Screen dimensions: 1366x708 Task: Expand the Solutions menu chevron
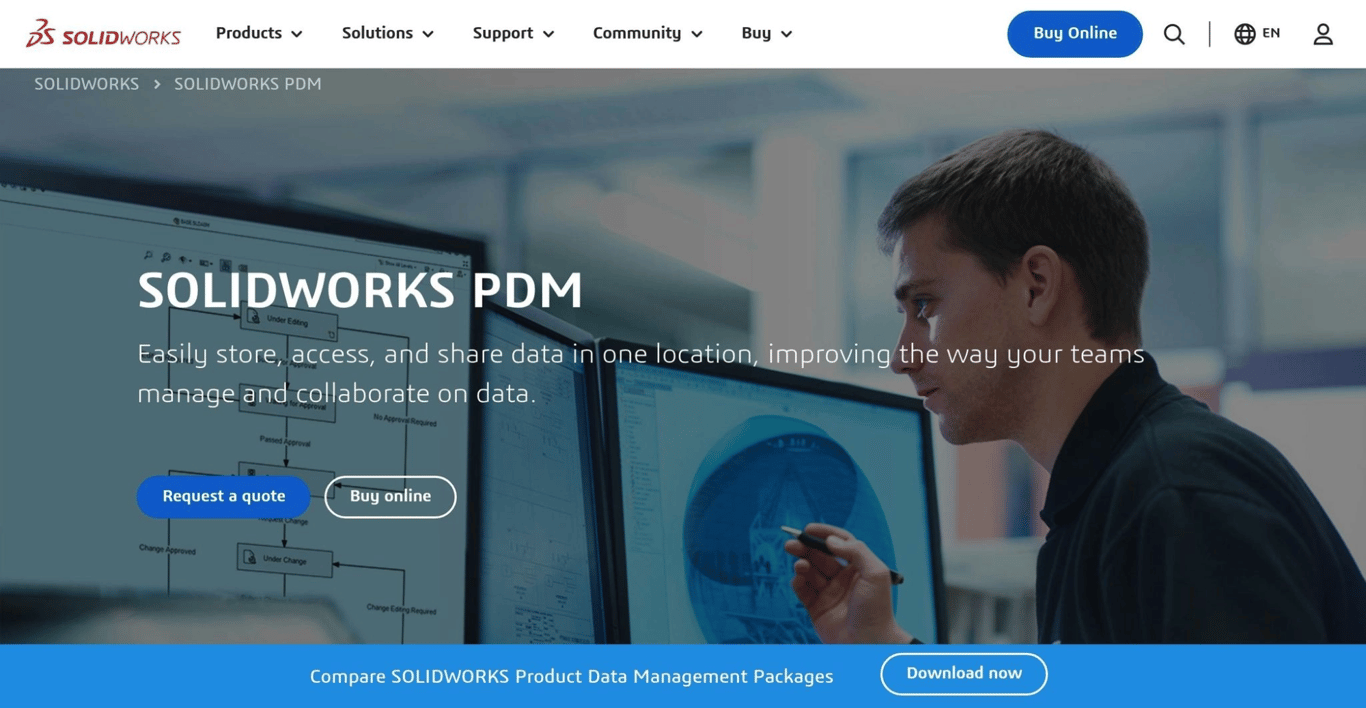pyautogui.click(x=428, y=34)
